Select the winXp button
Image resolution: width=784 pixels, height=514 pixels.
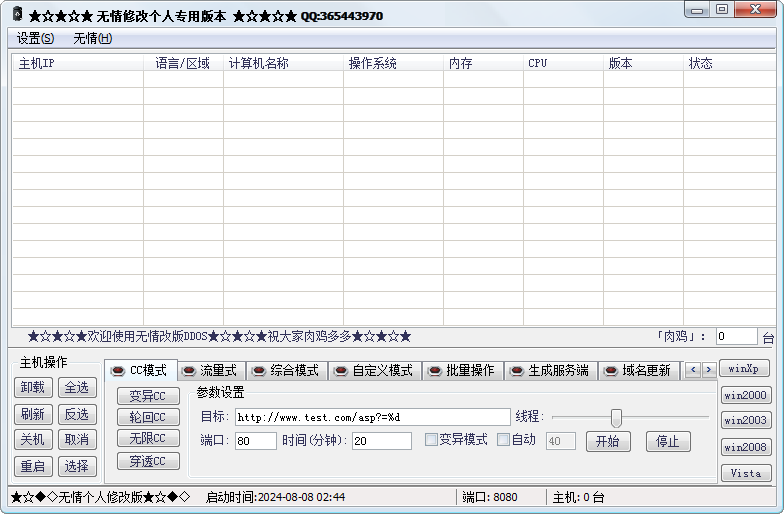pos(745,368)
